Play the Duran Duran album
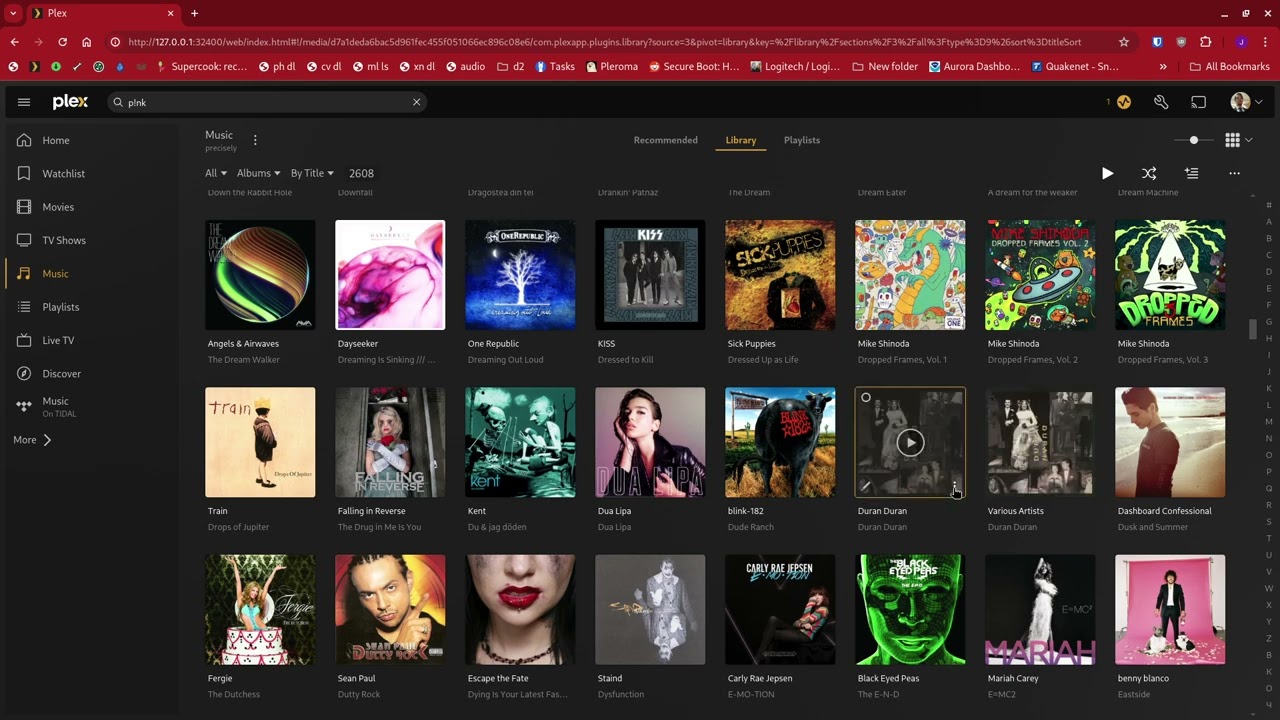This screenshot has width=1280, height=720. (910, 442)
